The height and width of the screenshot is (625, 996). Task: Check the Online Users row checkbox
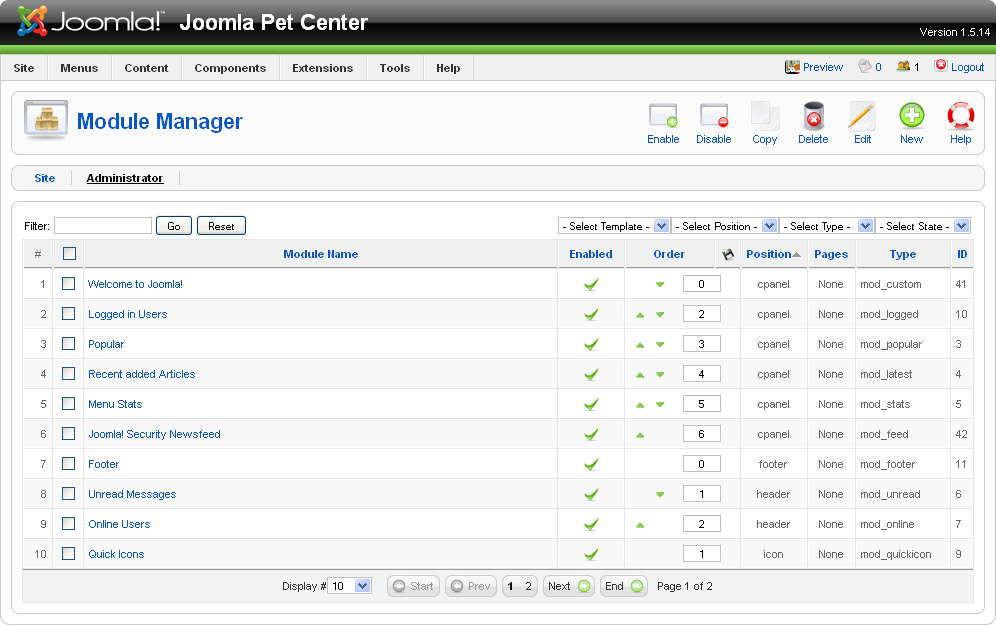[x=69, y=523]
